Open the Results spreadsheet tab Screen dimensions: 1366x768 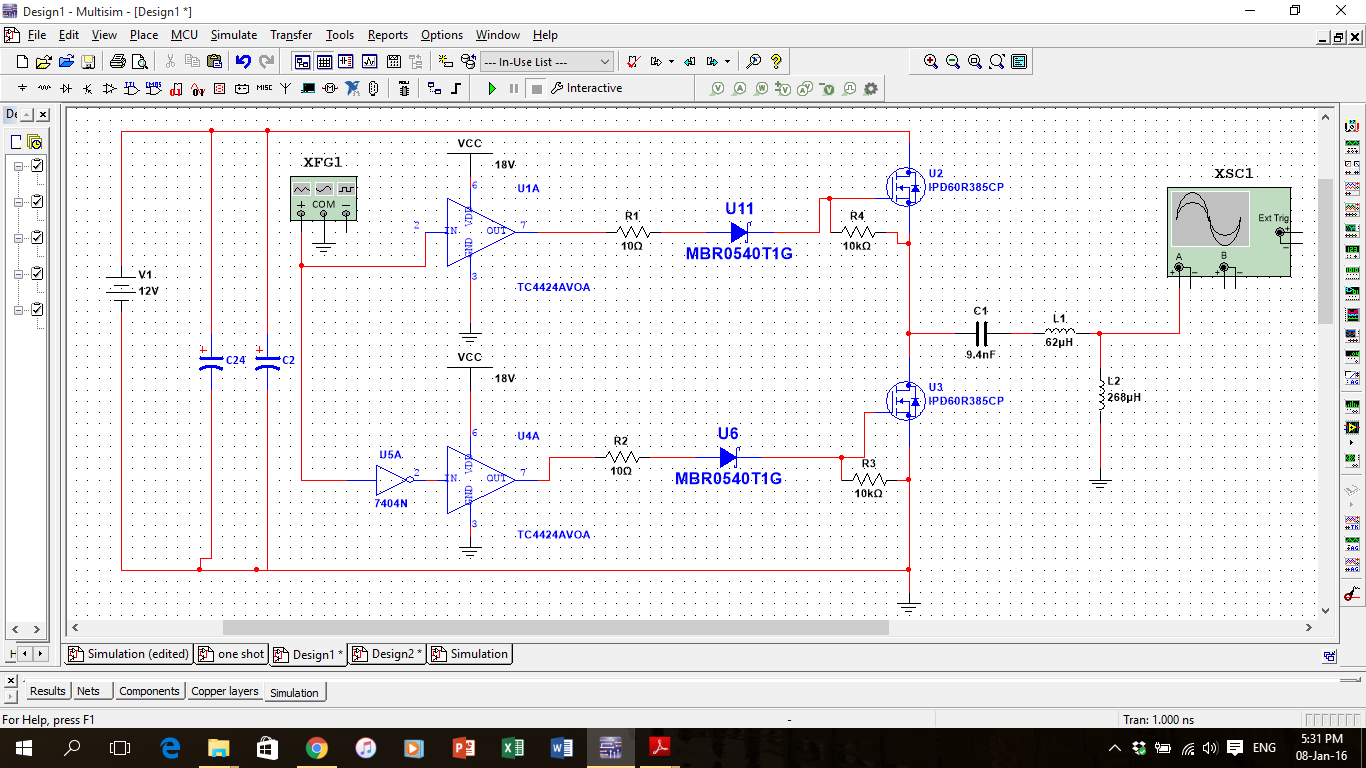pos(47,691)
